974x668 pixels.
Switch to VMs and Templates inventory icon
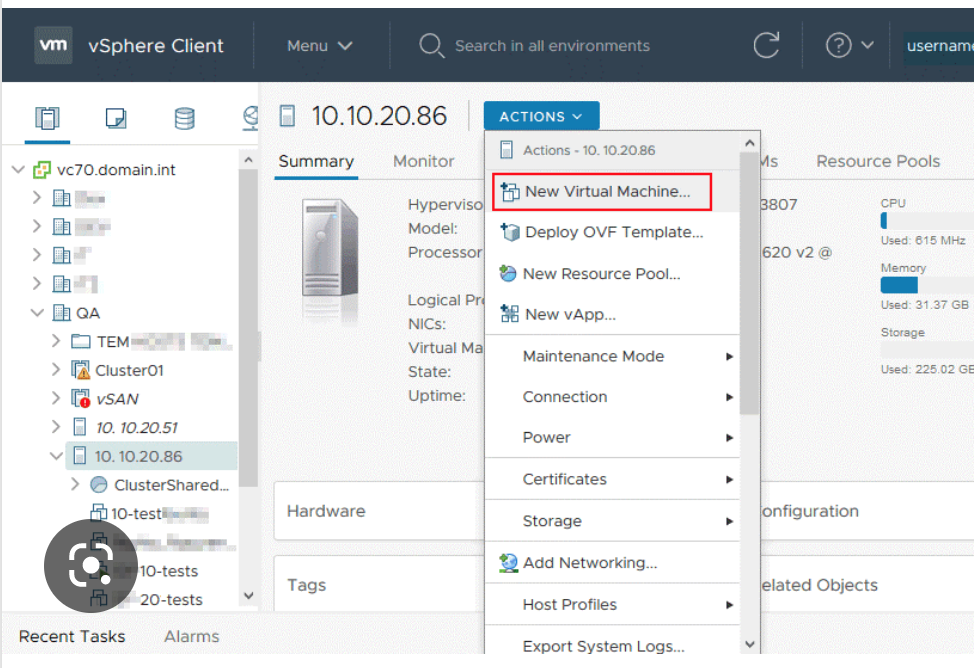(x=116, y=117)
